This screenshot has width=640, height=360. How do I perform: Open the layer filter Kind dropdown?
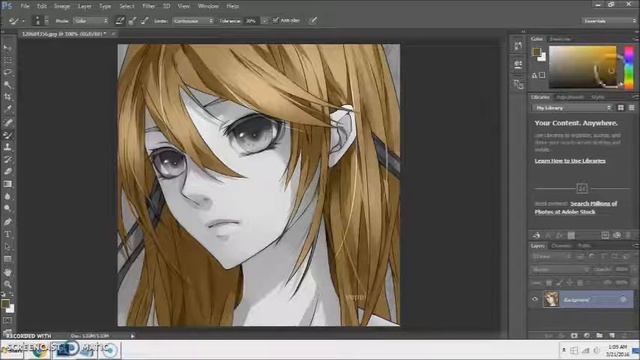(551, 257)
